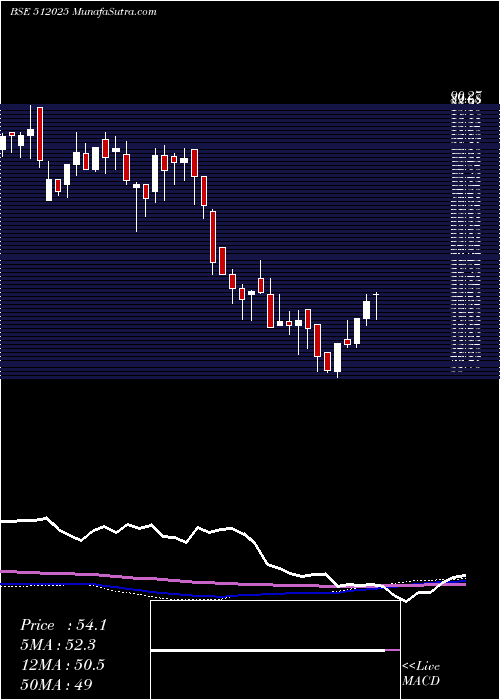Click the 'Price : 54.1' value text
Screen dimensions: 500x700
63,625
